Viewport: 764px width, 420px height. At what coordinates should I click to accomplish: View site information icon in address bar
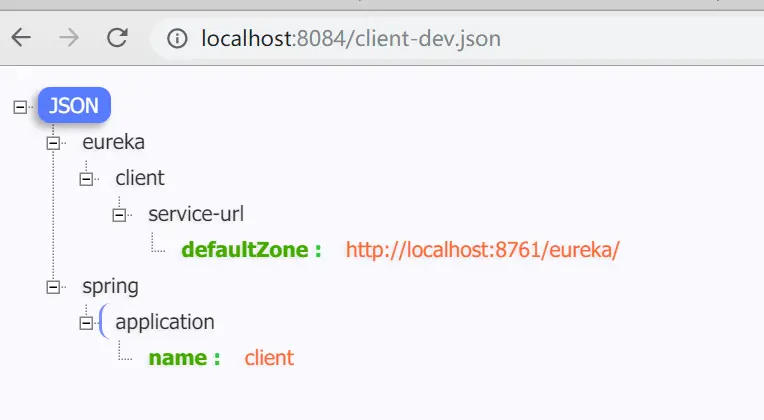click(177, 38)
